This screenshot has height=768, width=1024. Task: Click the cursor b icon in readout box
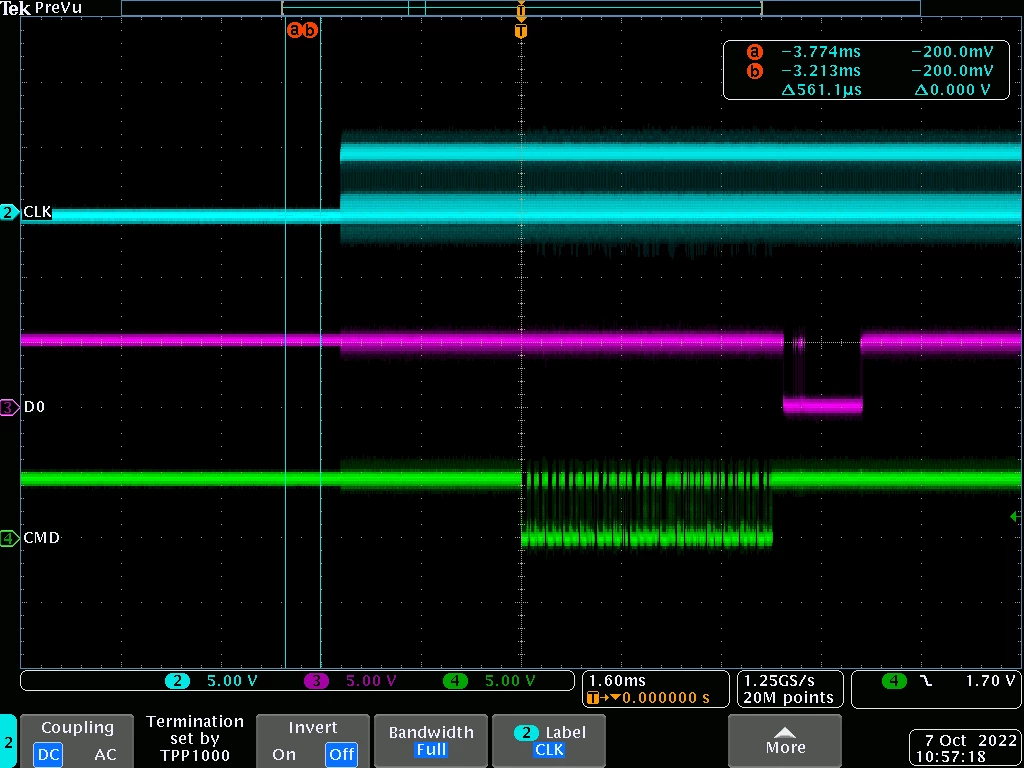click(x=754, y=71)
